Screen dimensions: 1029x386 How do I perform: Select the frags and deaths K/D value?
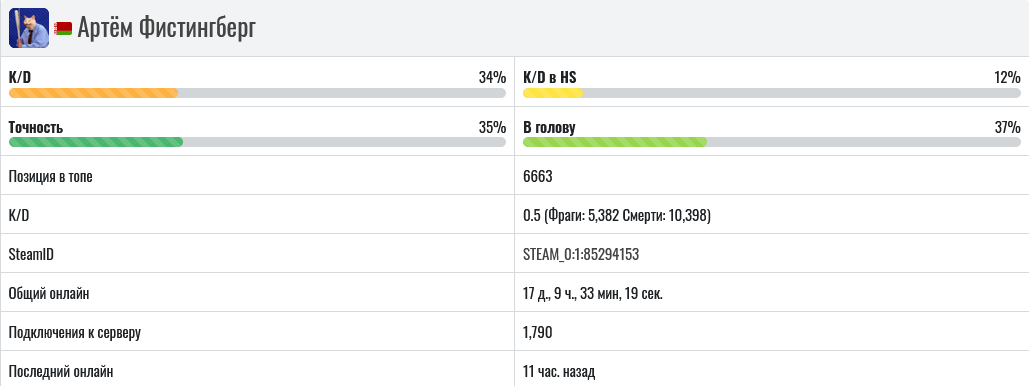(x=617, y=215)
